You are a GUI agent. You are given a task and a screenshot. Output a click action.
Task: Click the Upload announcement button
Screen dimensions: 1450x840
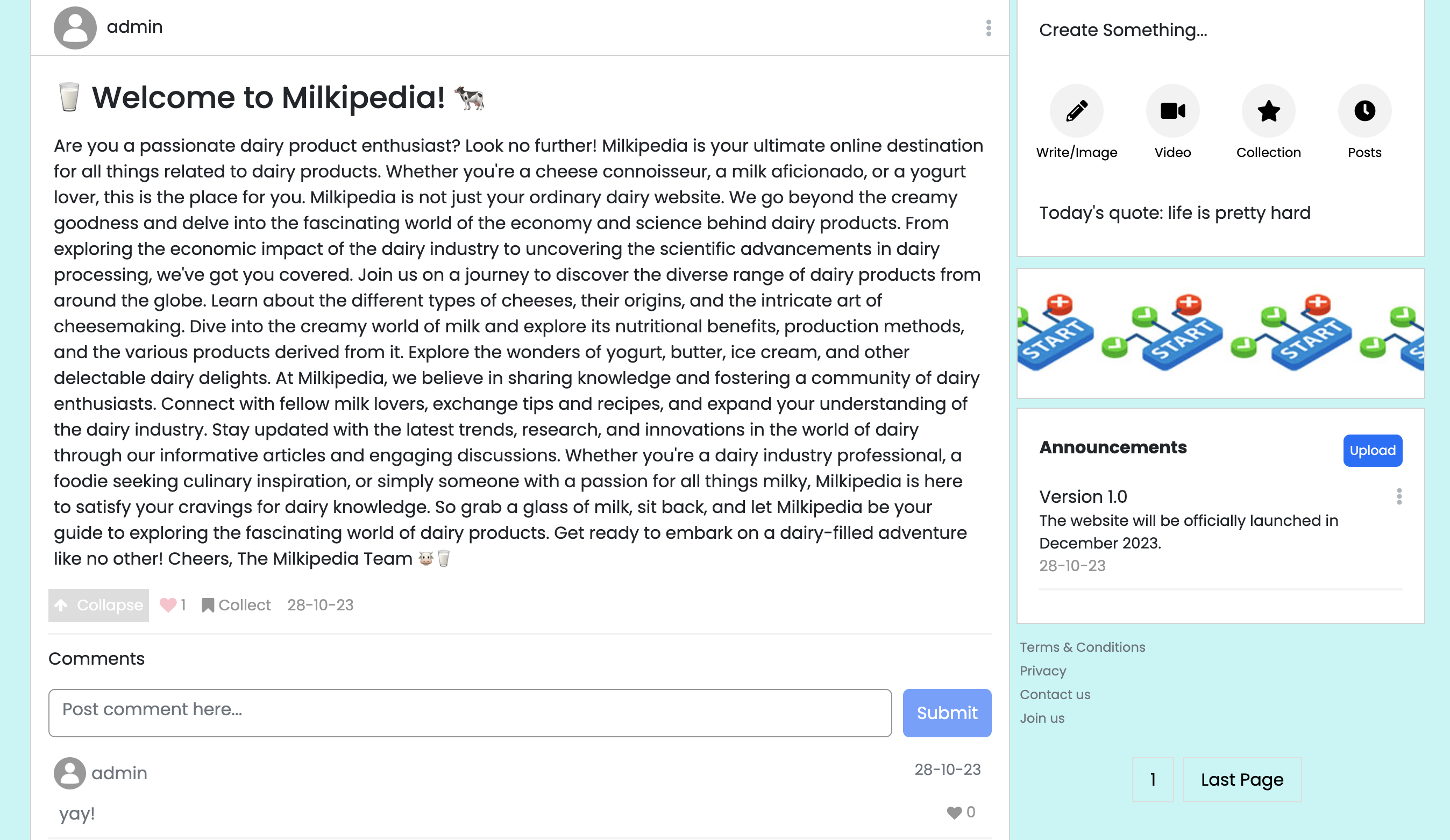point(1373,451)
